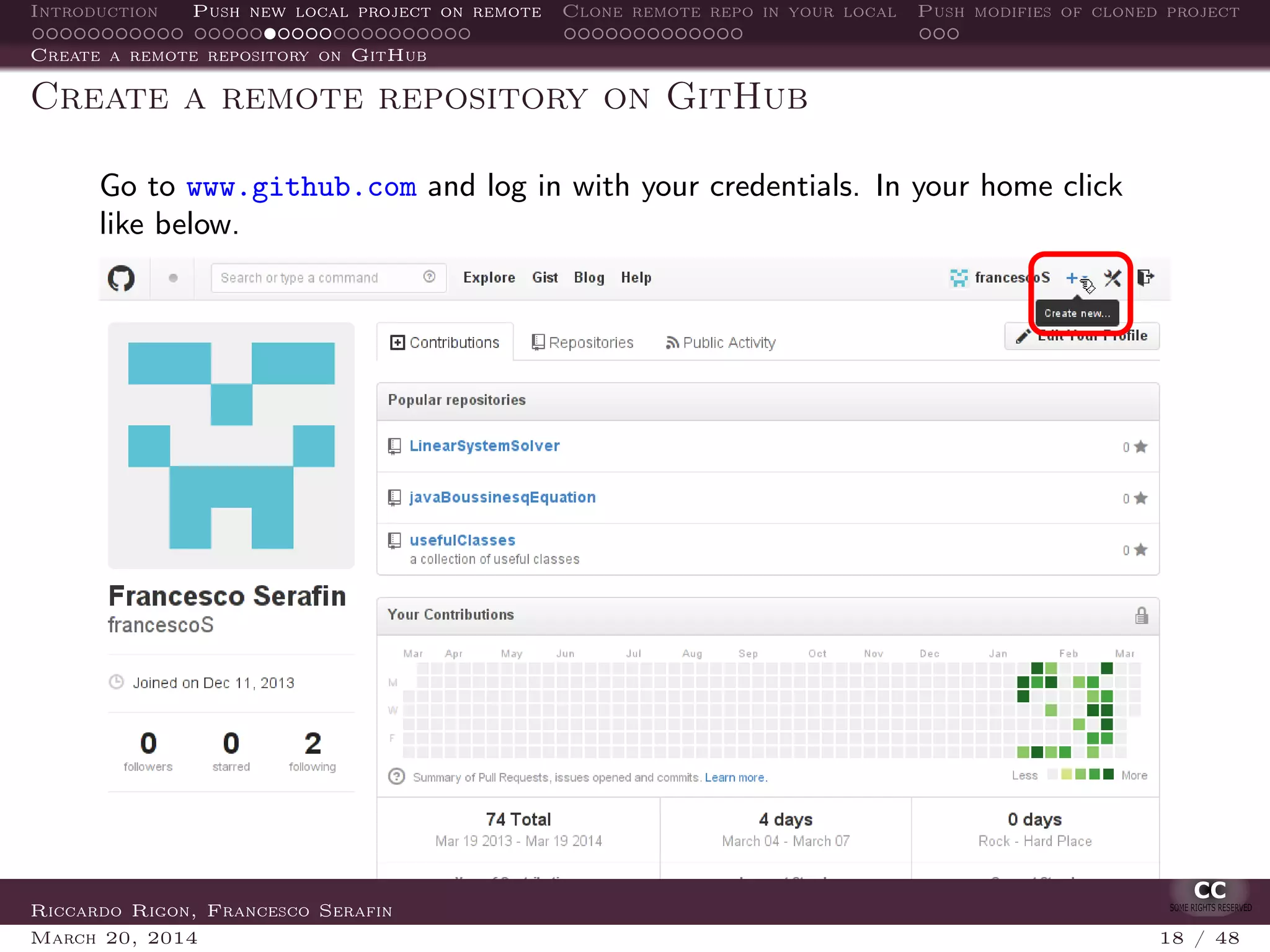Go to 'Push new local project on remote' section
Image resolution: width=1270 pixels, height=952 pixels.
coord(367,11)
